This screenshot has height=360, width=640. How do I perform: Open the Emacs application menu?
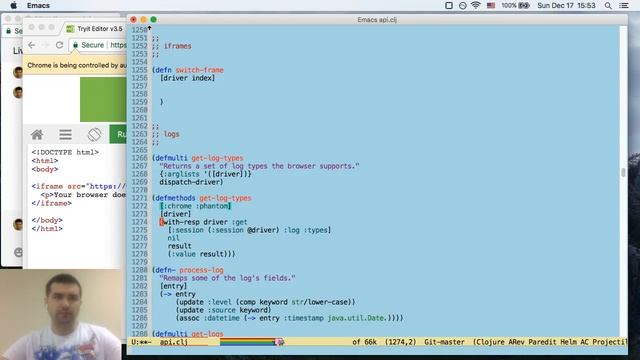(38, 5)
